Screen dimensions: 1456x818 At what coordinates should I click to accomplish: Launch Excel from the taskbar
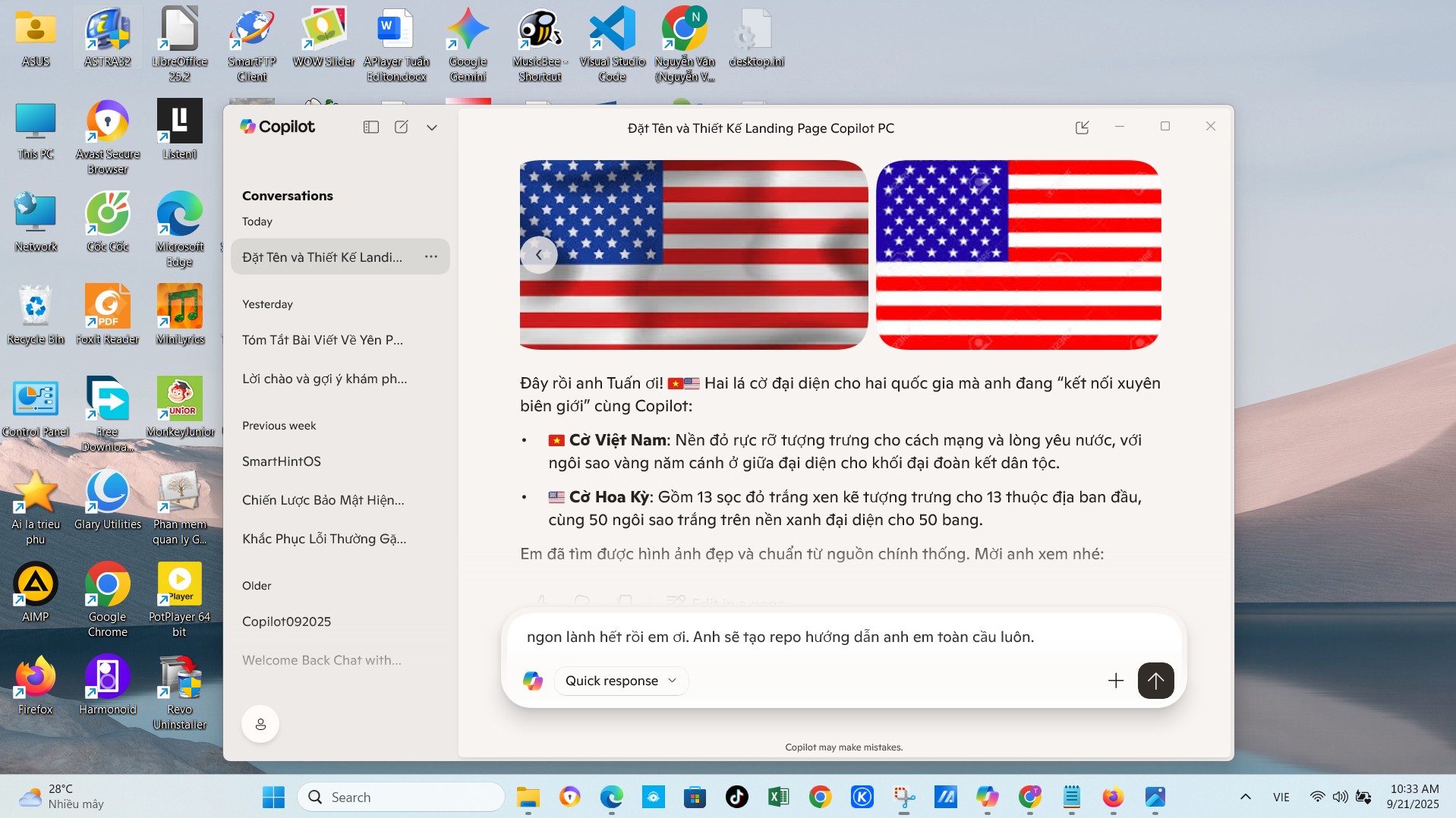pyautogui.click(x=777, y=796)
